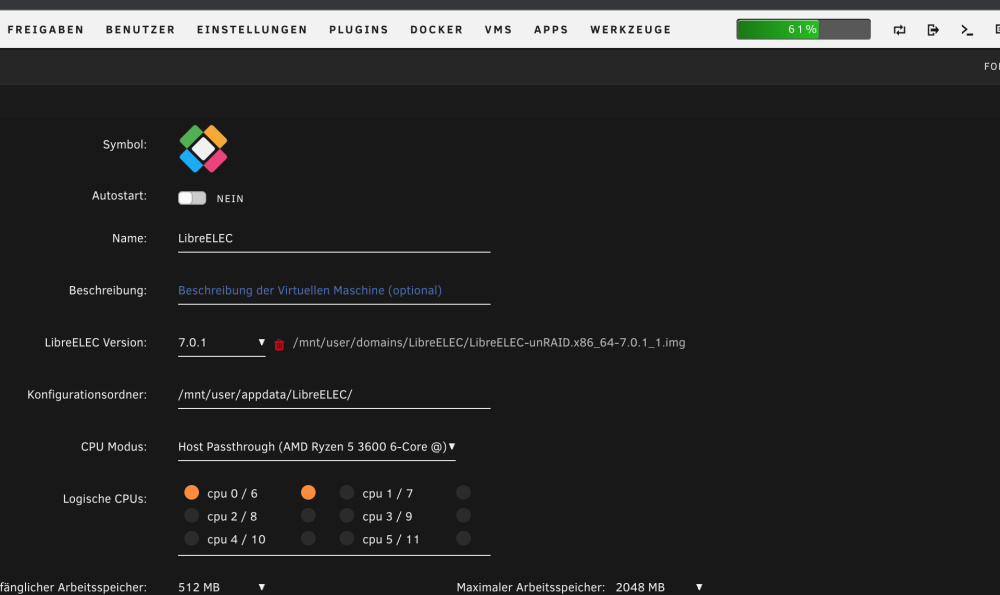This screenshot has height=595, width=1000.
Task: Click the 61% green progress bar
Action: point(804,29)
